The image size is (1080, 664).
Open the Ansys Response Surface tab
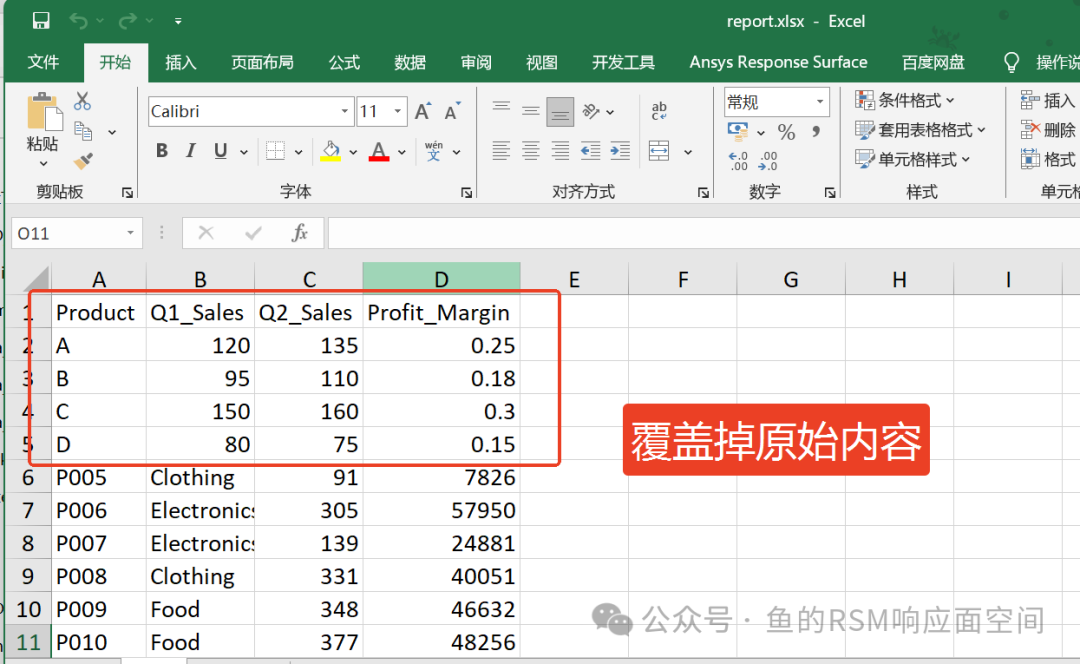(x=778, y=62)
